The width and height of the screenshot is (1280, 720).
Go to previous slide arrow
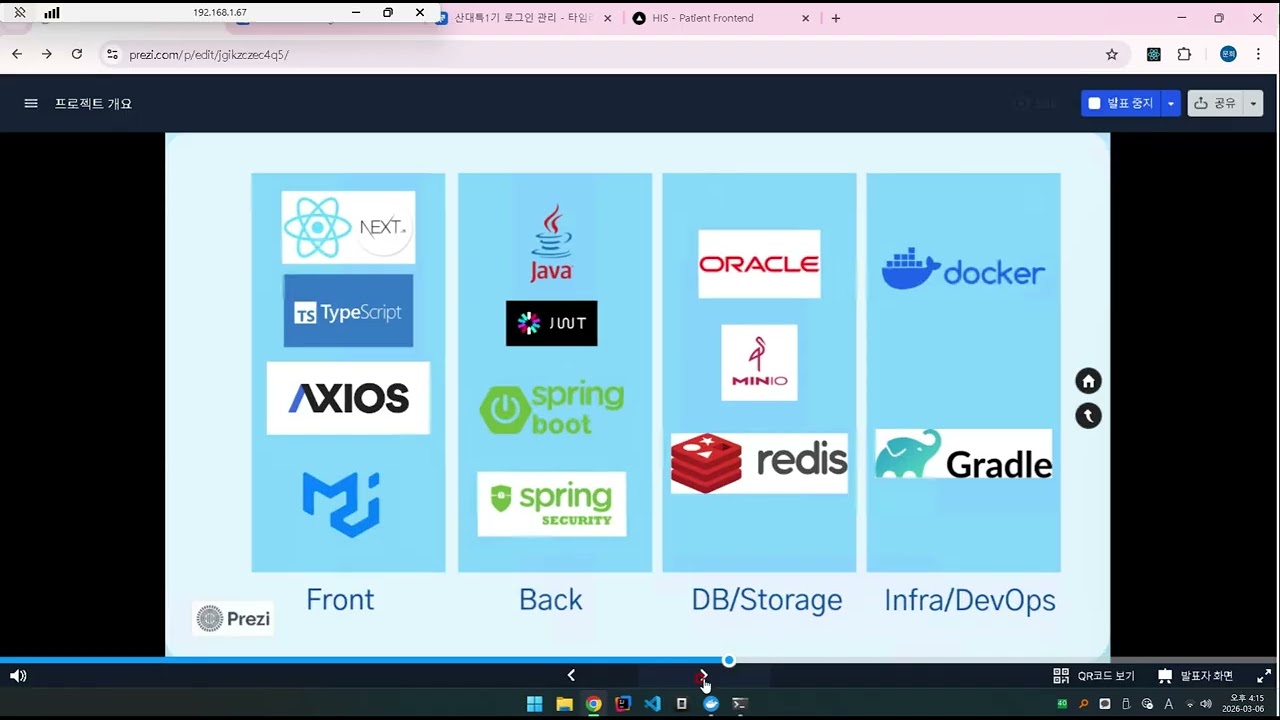[571, 675]
